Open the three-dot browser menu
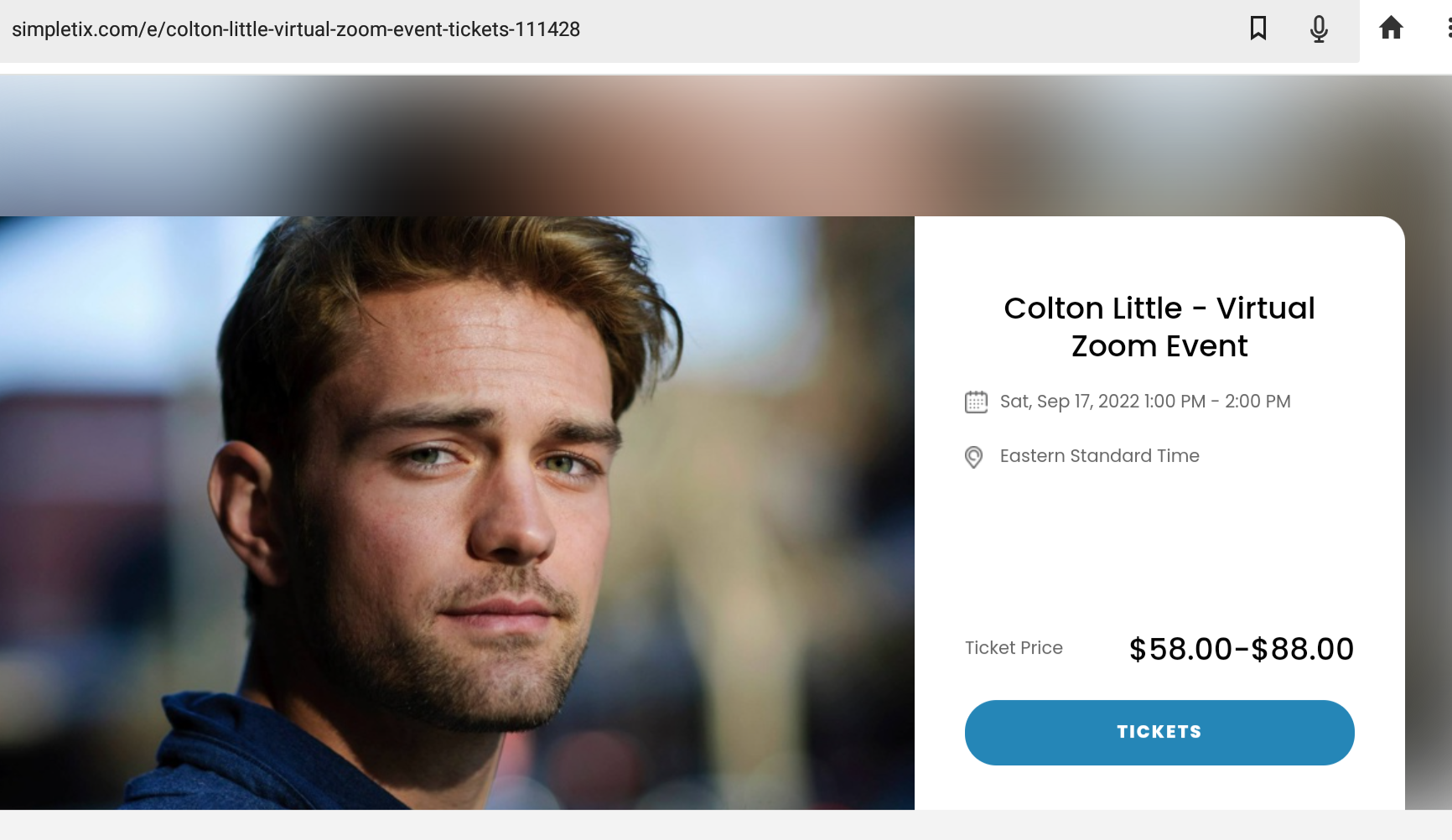 (1448, 29)
